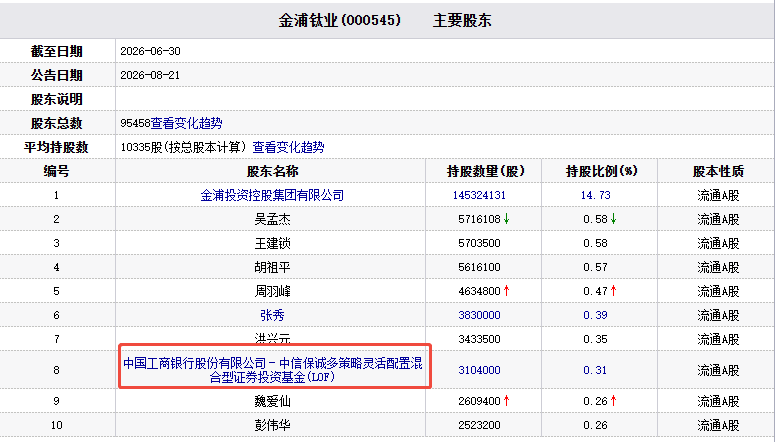
Task: Click holding quantity 3104000
Action: point(479,370)
